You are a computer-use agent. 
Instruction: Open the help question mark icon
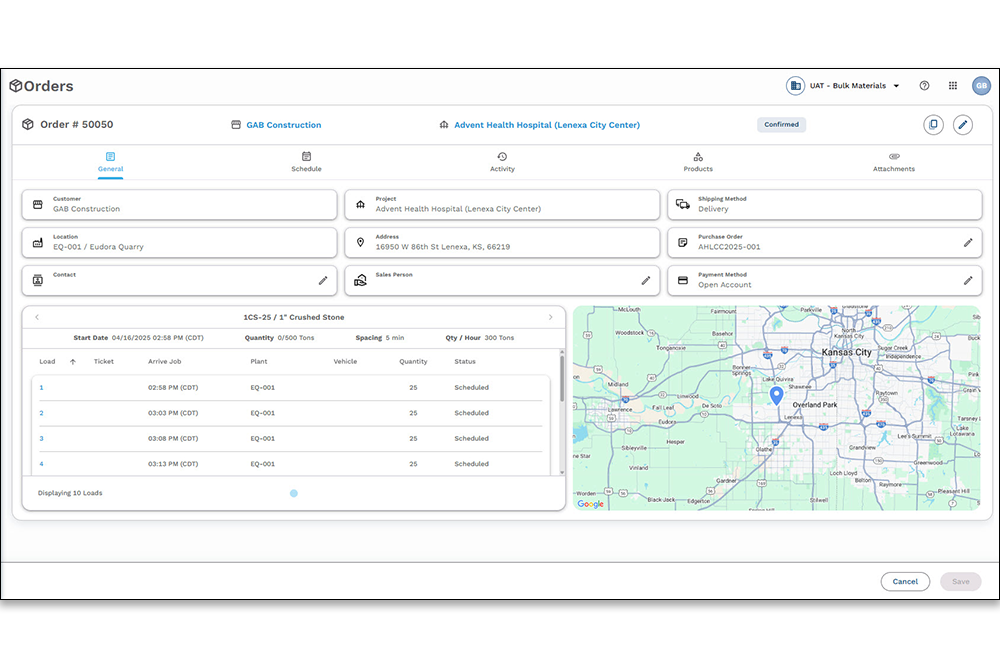tap(924, 86)
